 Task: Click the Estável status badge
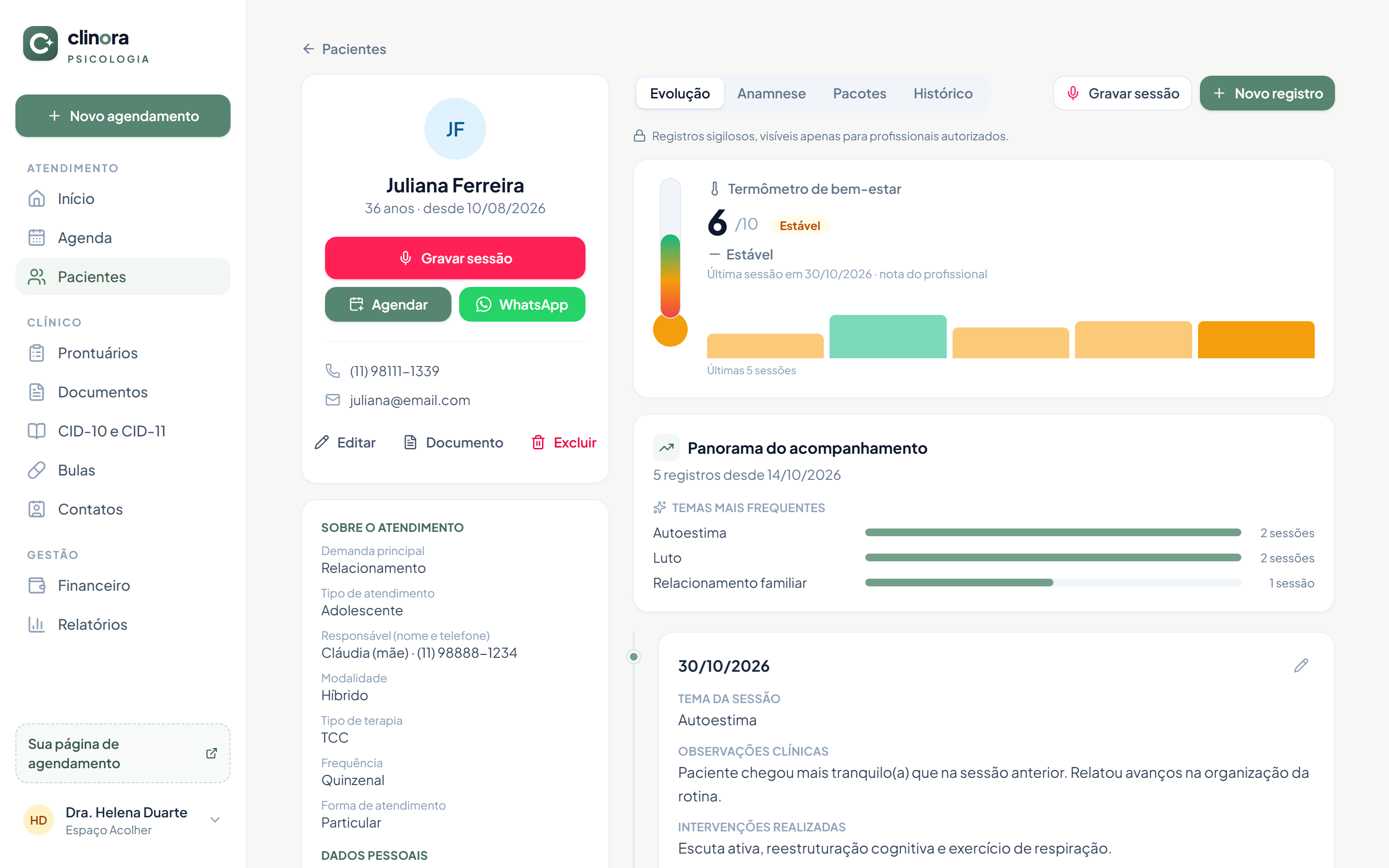[x=800, y=226]
